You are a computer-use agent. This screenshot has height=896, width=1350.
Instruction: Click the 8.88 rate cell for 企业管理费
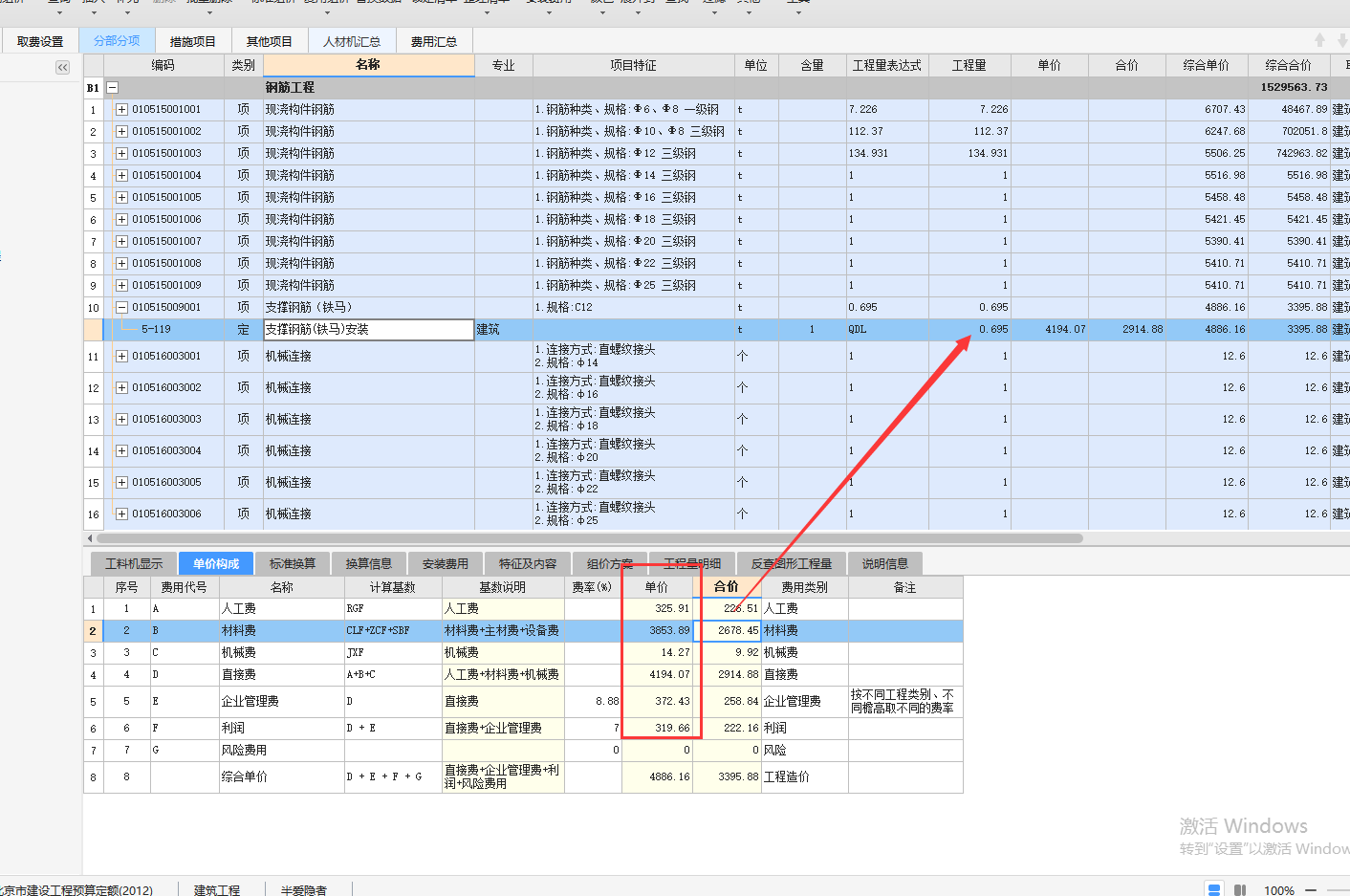(593, 701)
